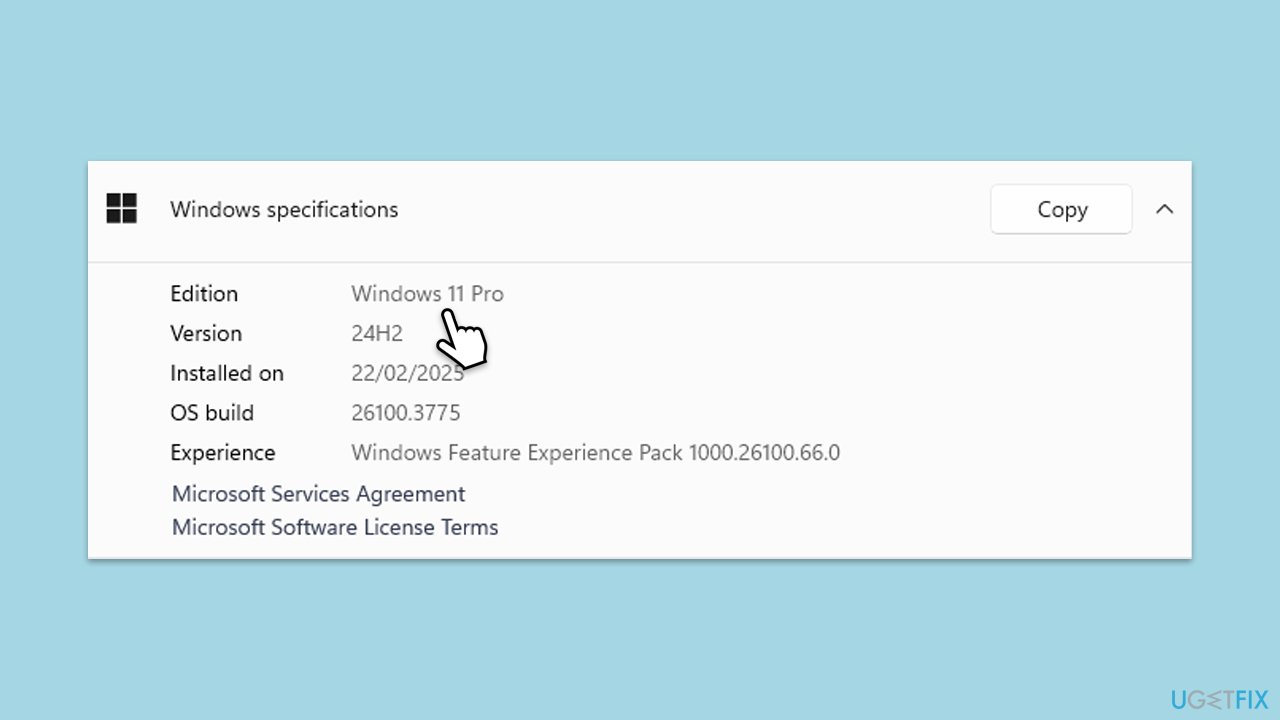Open the Microsoft Software License Terms link
This screenshot has width=1280, height=720.
point(335,527)
